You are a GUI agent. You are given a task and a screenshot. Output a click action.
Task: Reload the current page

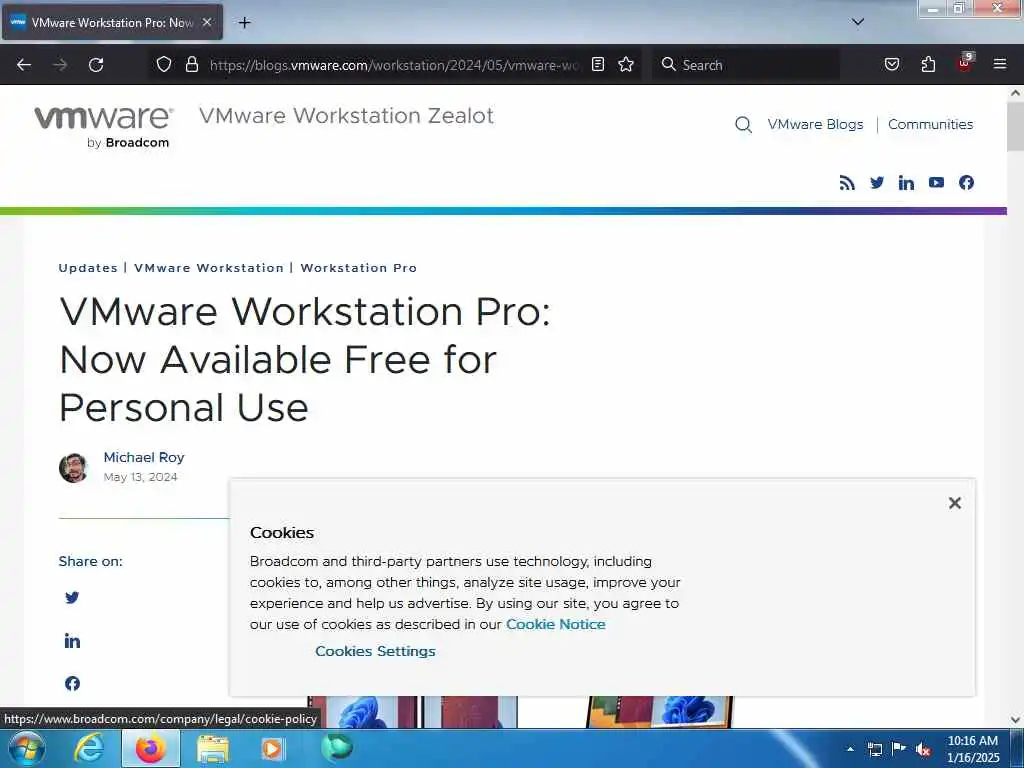point(96,65)
